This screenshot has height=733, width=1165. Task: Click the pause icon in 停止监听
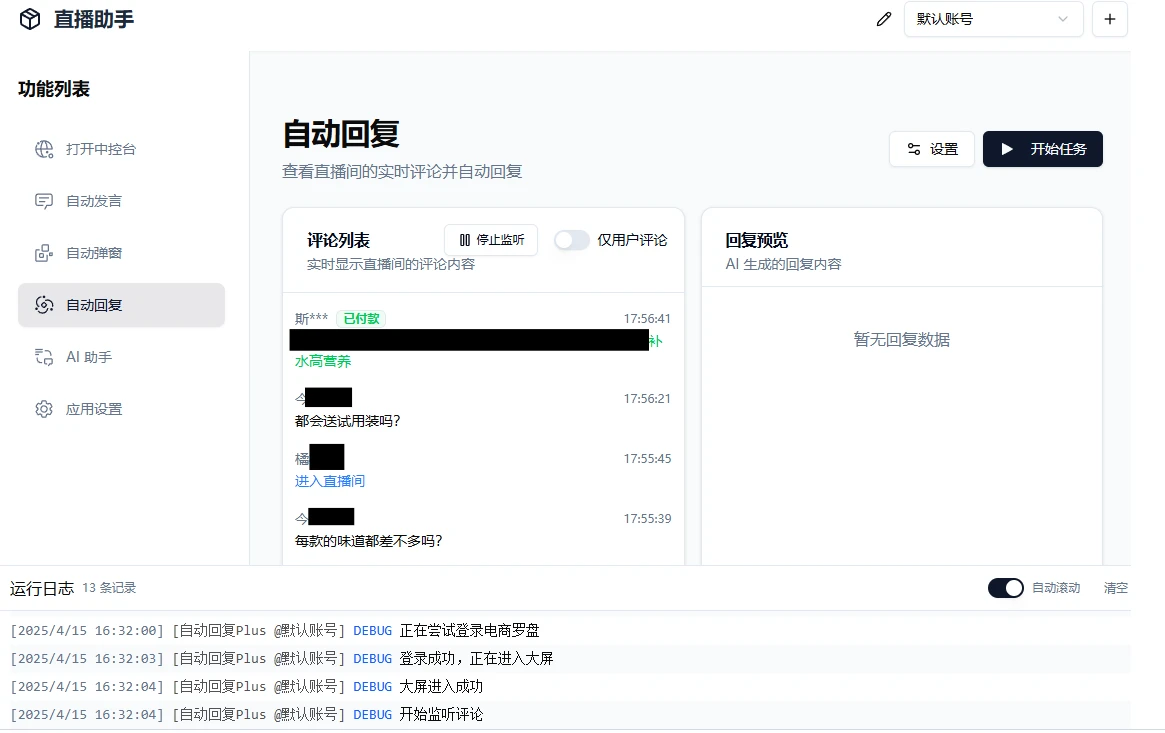tap(464, 240)
